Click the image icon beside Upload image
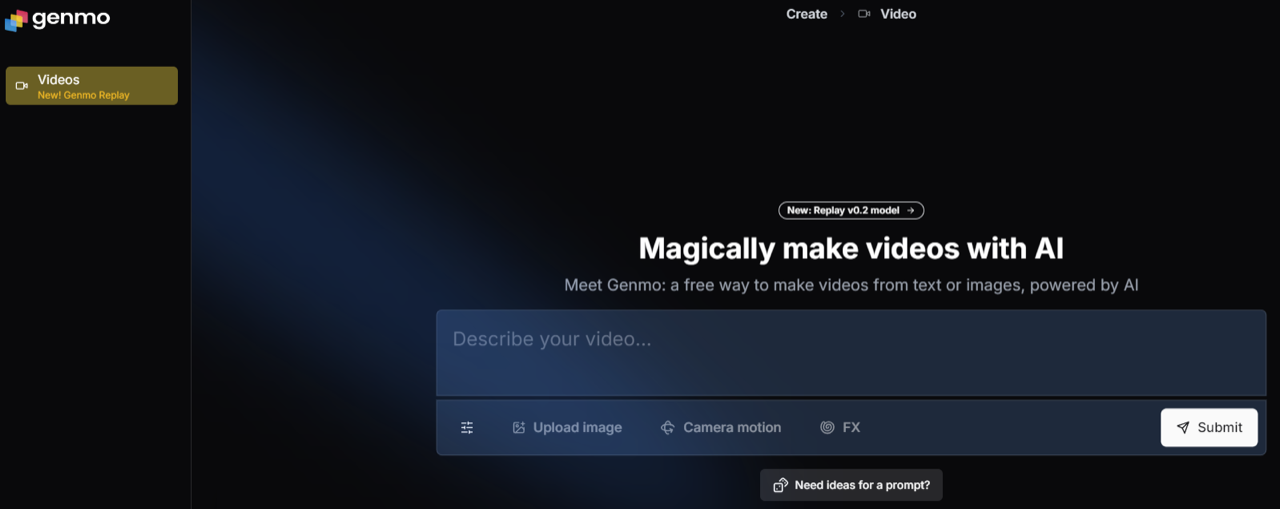Viewport: 1280px width, 509px height. coord(519,427)
